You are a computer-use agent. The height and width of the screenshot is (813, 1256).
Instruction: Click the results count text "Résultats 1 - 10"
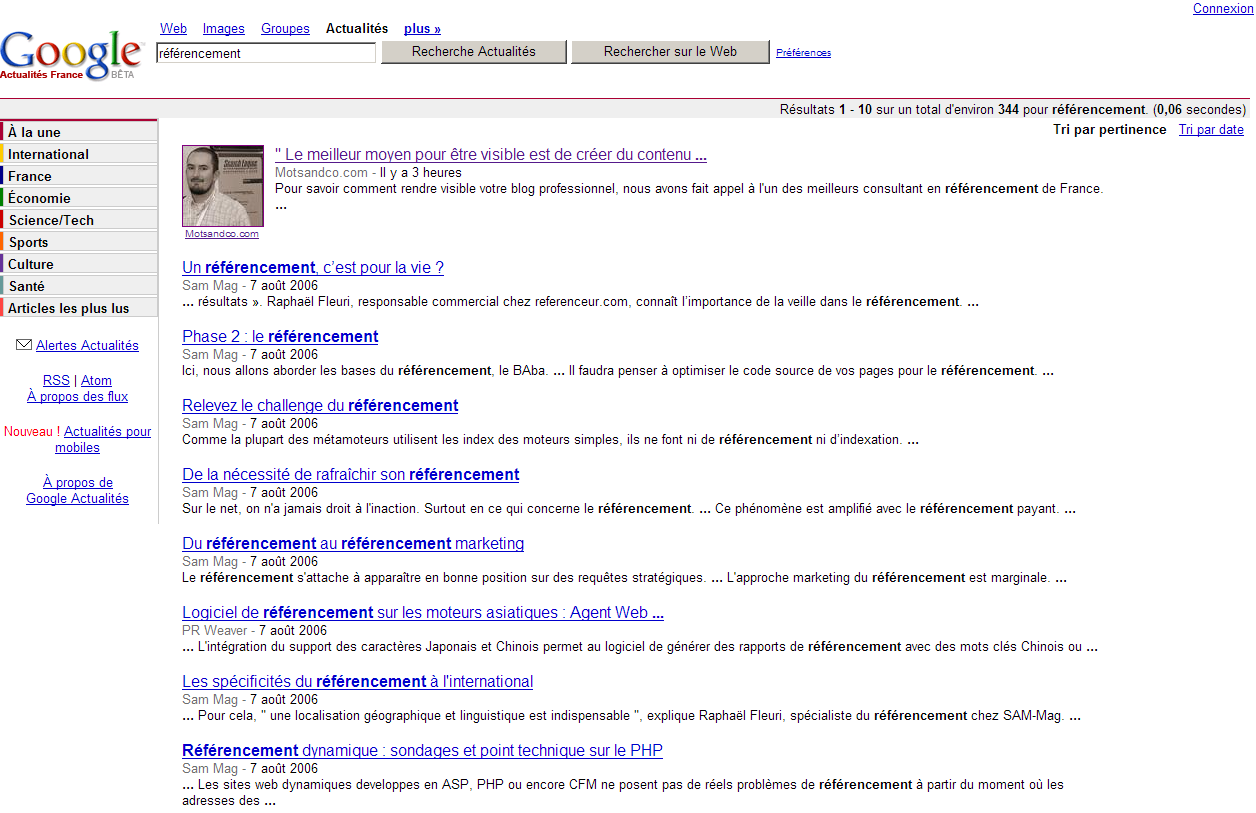(x=826, y=110)
